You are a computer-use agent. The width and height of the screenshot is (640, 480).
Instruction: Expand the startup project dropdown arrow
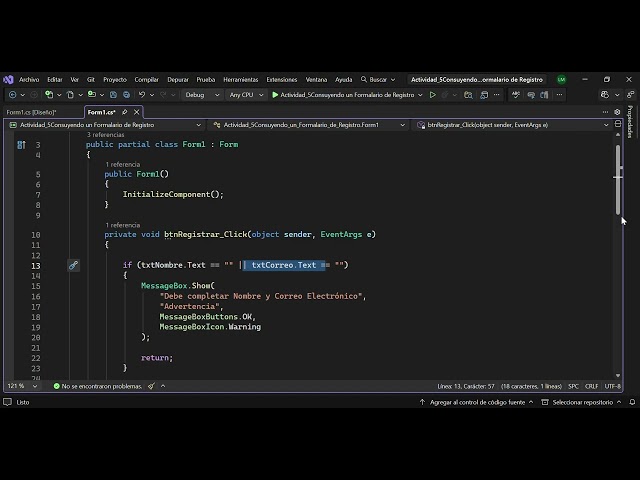pyautogui.click(x=420, y=95)
